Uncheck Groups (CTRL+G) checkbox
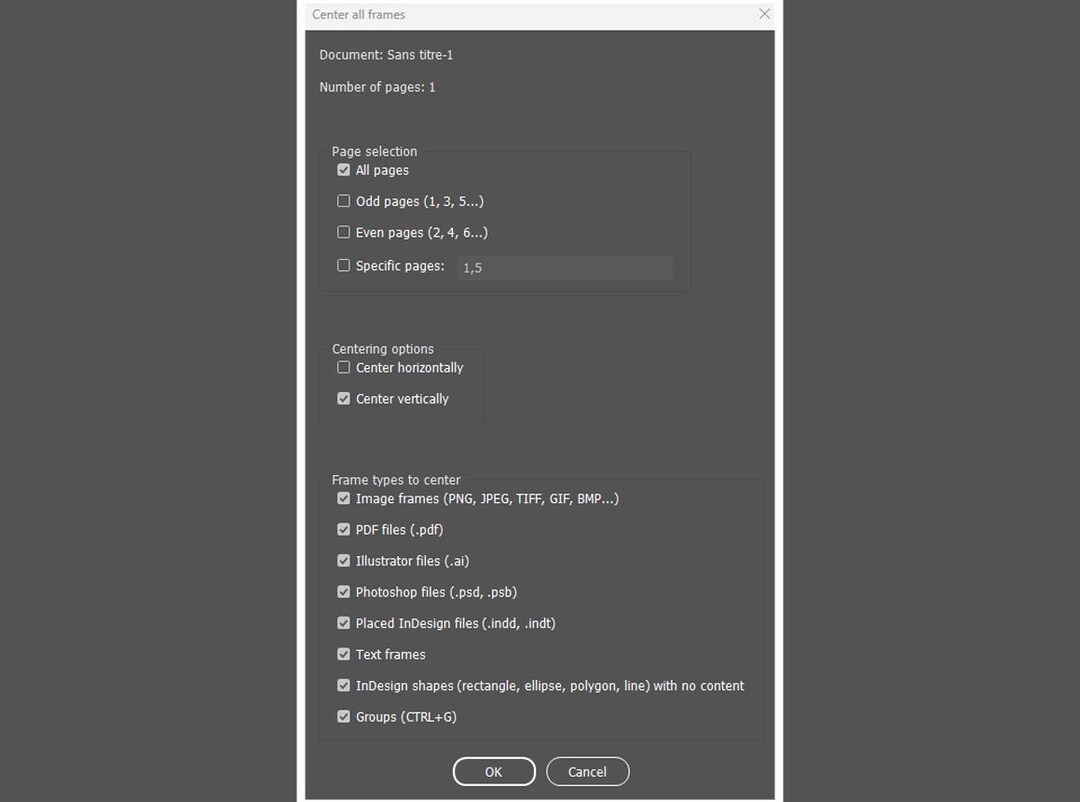Image resolution: width=1080 pixels, height=802 pixels. pyautogui.click(x=344, y=717)
